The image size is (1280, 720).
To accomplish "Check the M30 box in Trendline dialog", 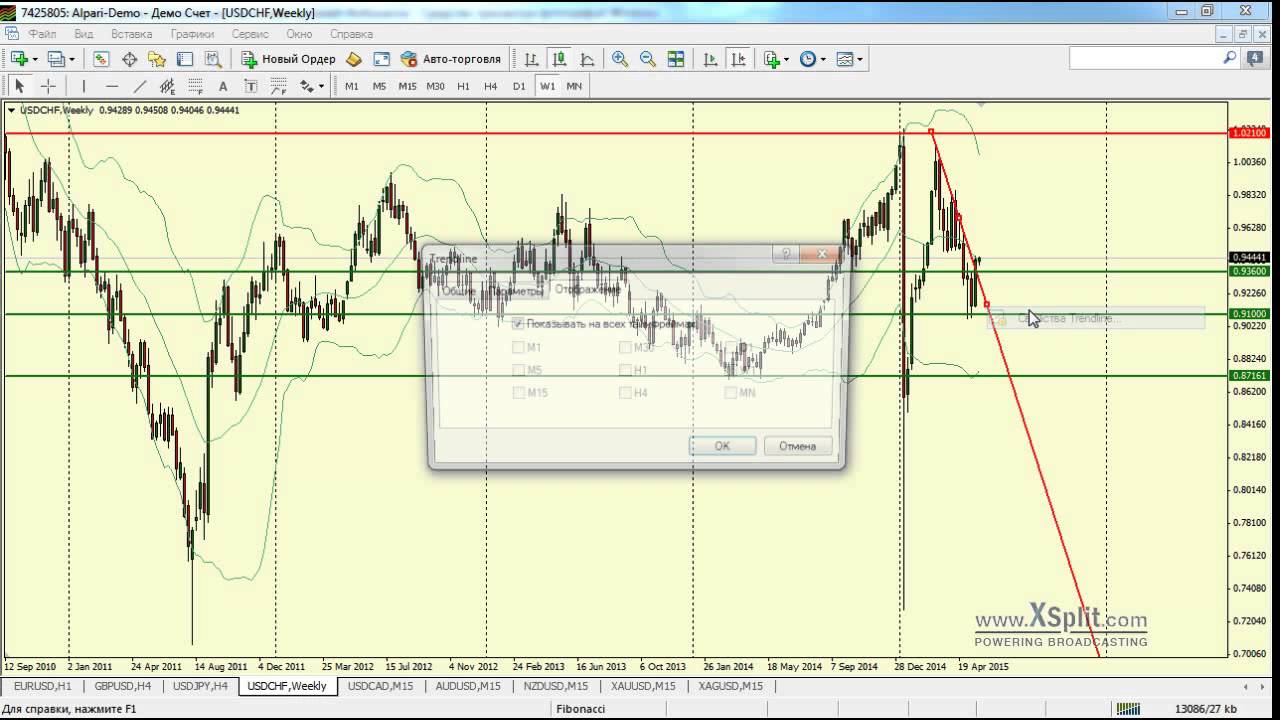I will click(x=625, y=347).
